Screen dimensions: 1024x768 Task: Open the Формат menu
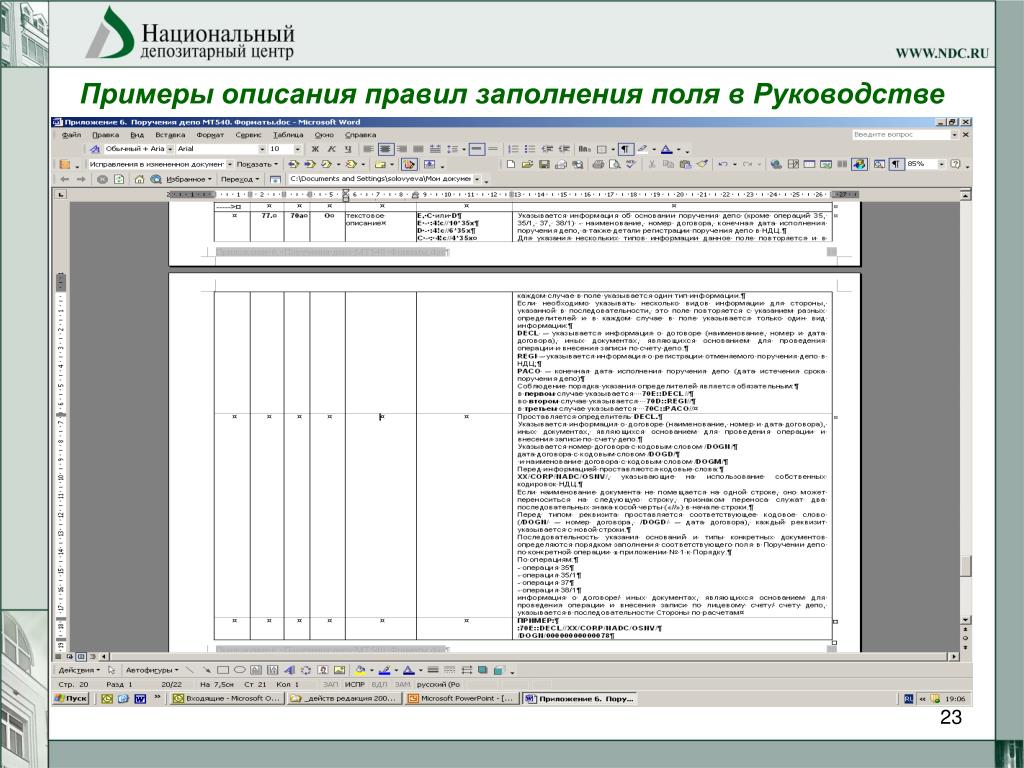coord(210,135)
